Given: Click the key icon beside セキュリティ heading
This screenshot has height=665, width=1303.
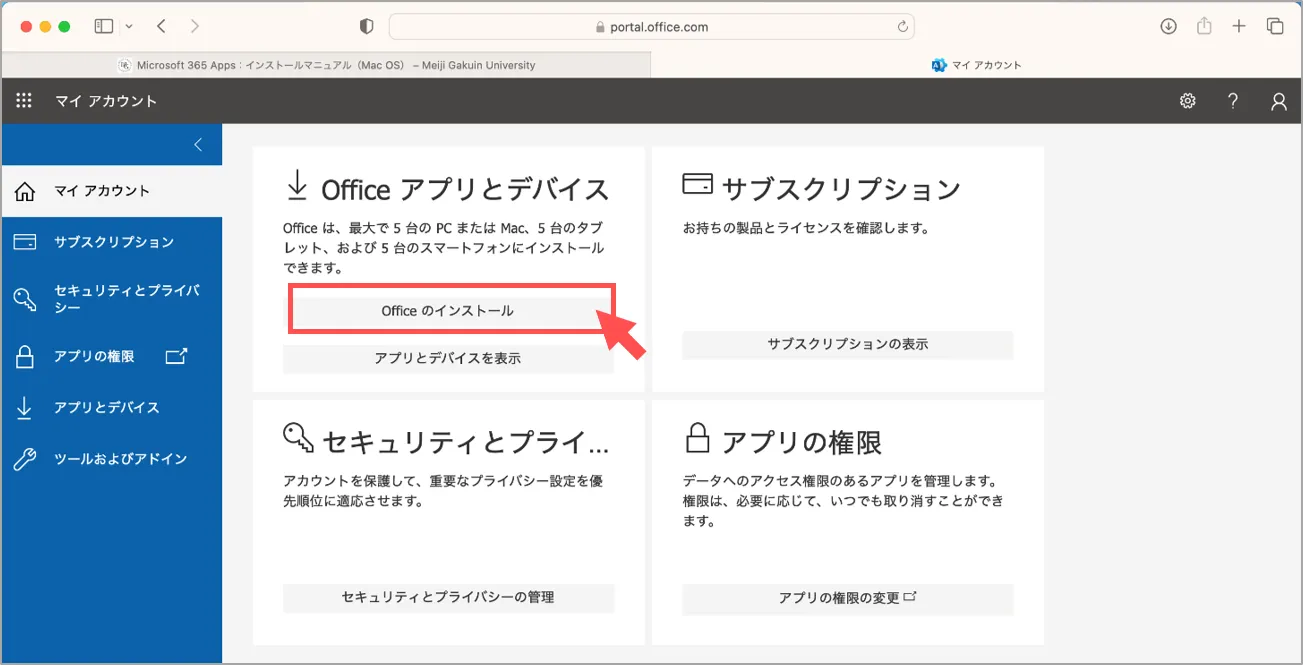Looking at the screenshot, I should point(299,437).
